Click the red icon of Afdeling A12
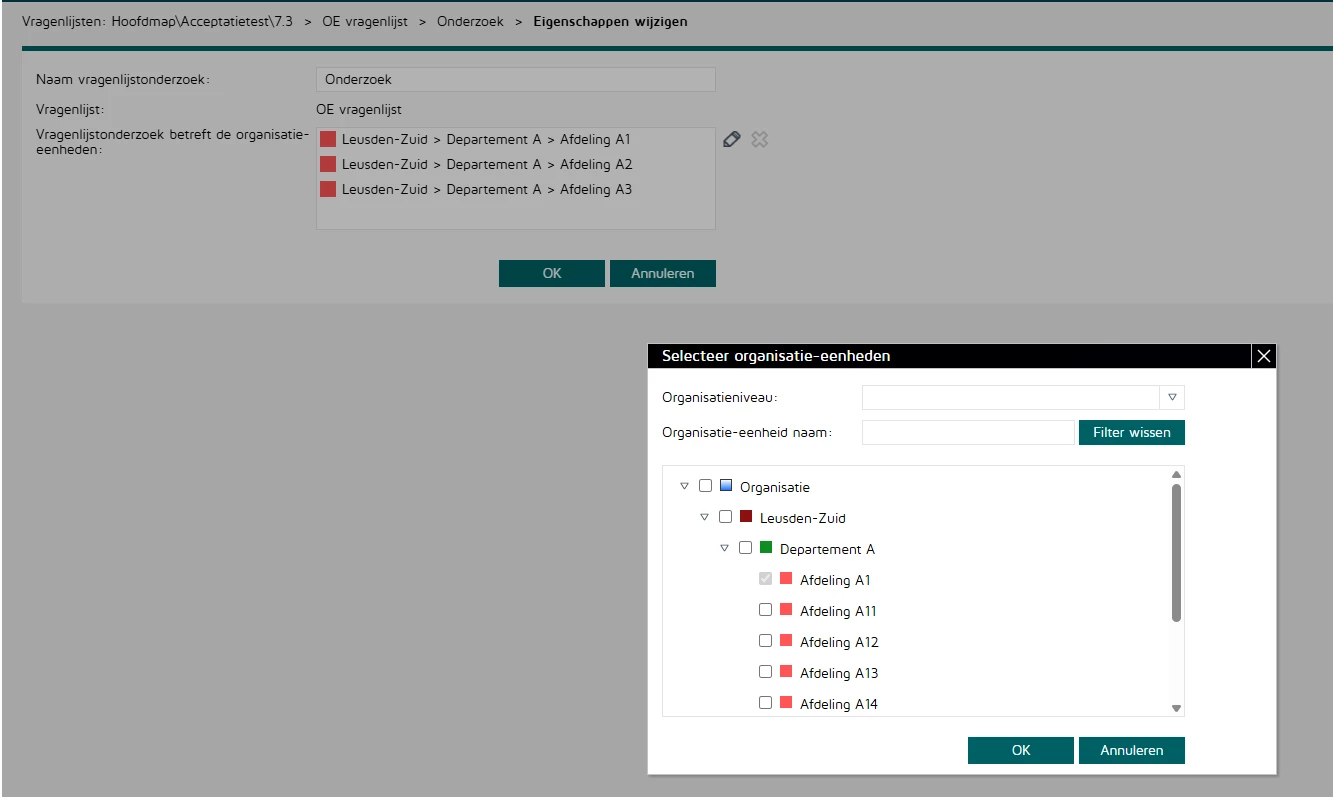This screenshot has height=797, width=1333. tap(786, 641)
